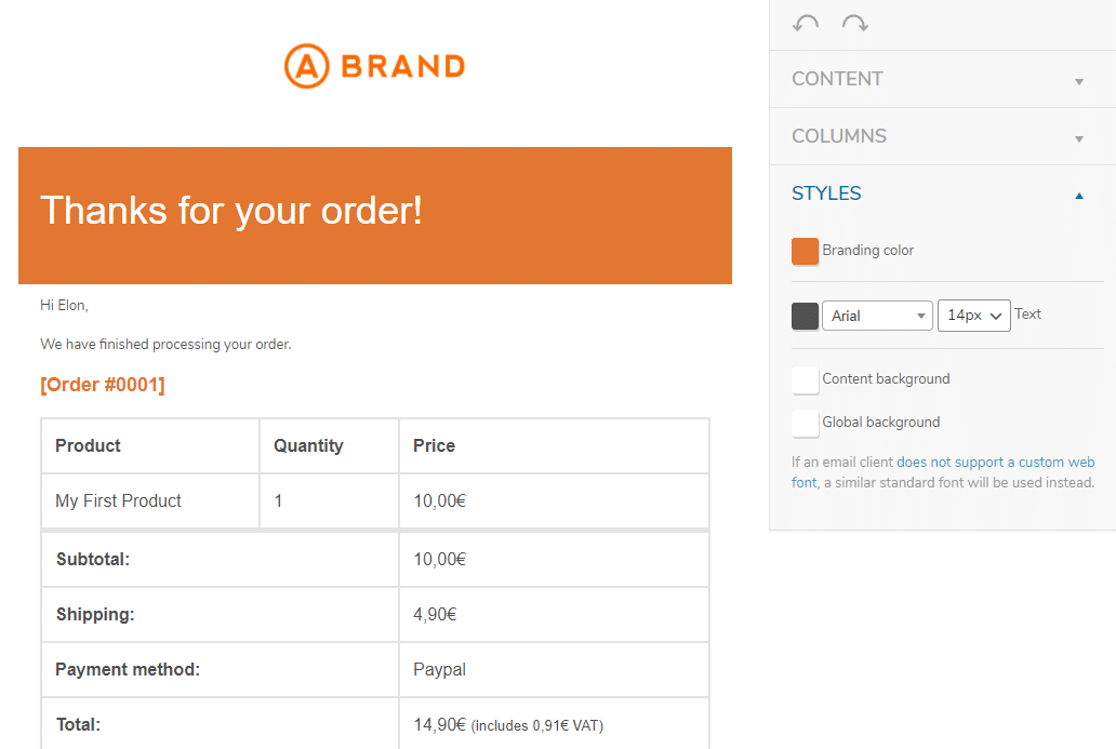This screenshot has width=1116, height=749.
Task: Expand the Content section arrow
Action: (x=1079, y=81)
